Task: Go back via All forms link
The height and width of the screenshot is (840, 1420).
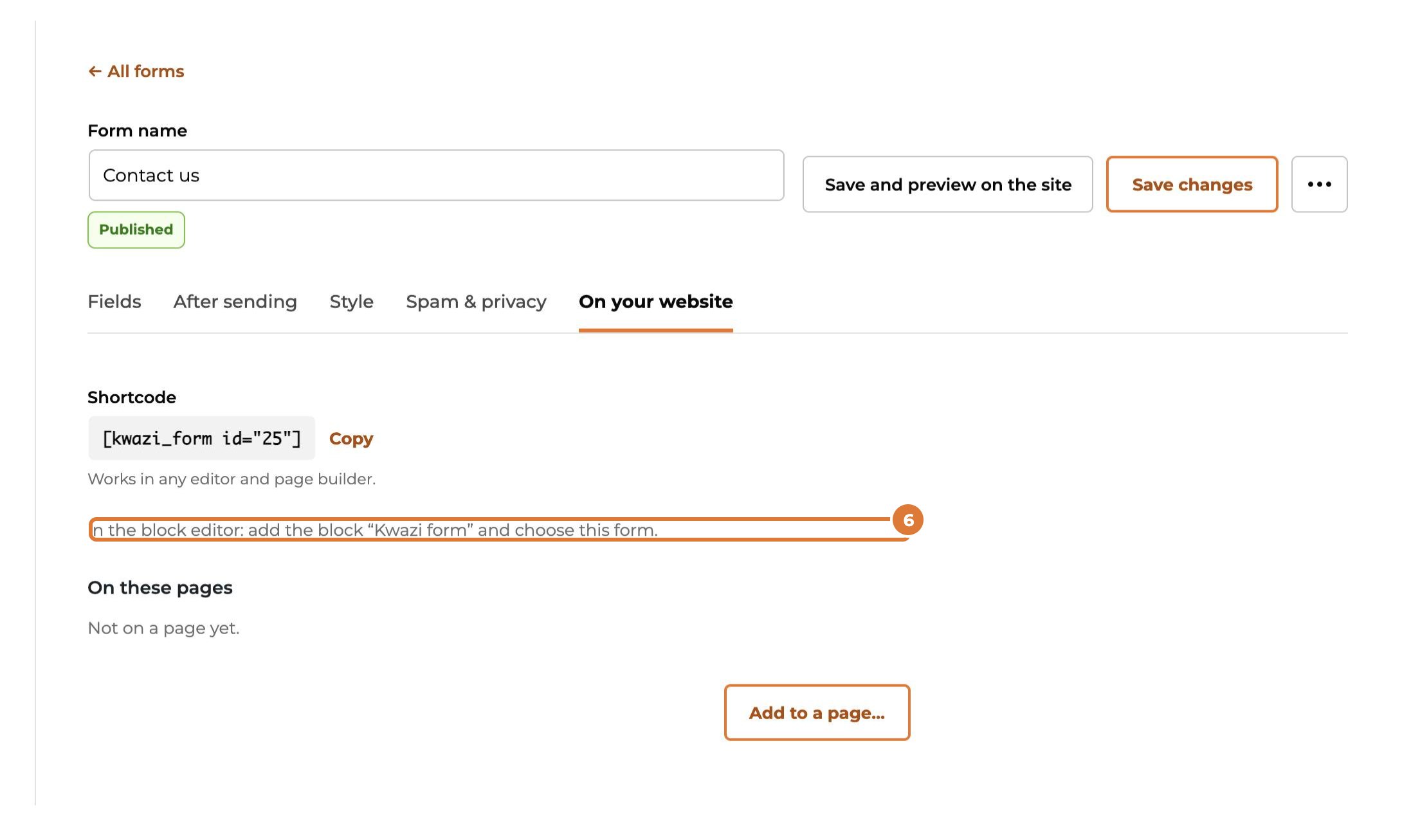Action: 136,71
